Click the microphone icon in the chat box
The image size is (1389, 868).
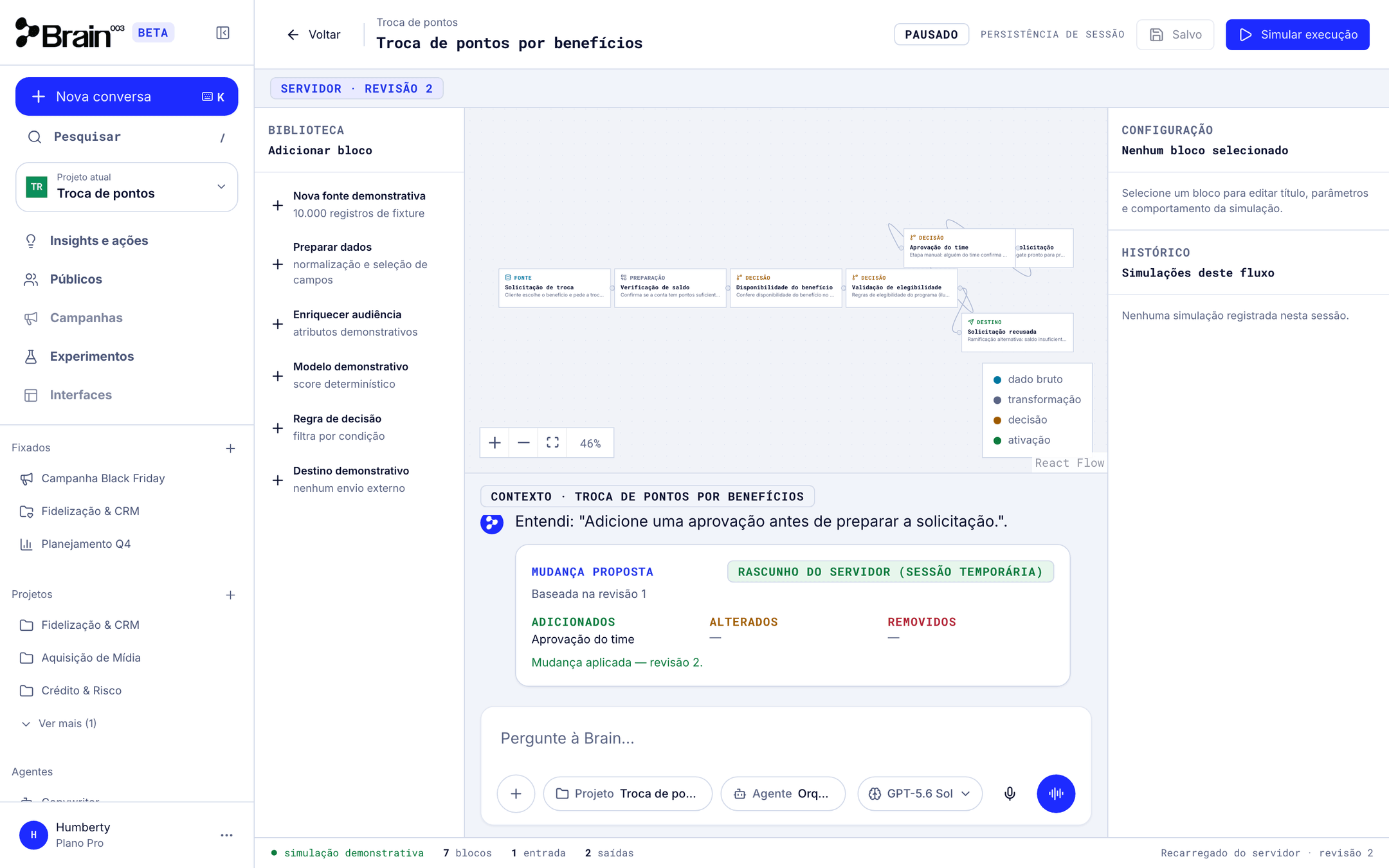pyautogui.click(x=1010, y=793)
